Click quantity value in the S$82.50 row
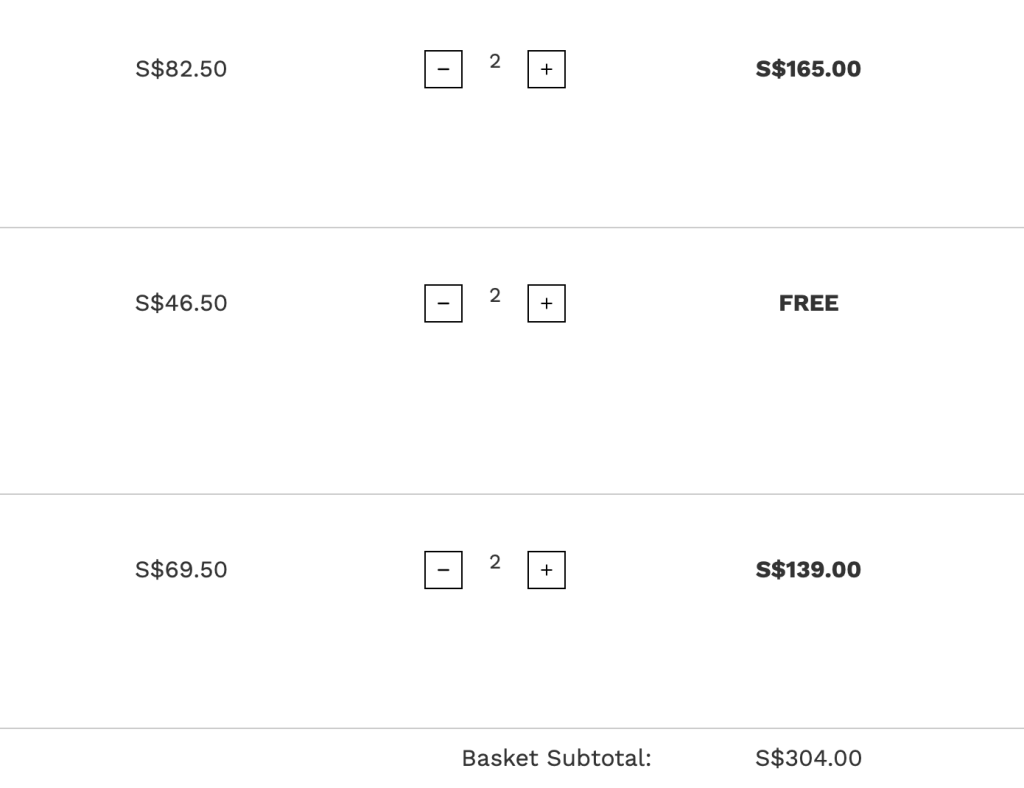Viewport: 1024px width, 788px height. [495, 62]
